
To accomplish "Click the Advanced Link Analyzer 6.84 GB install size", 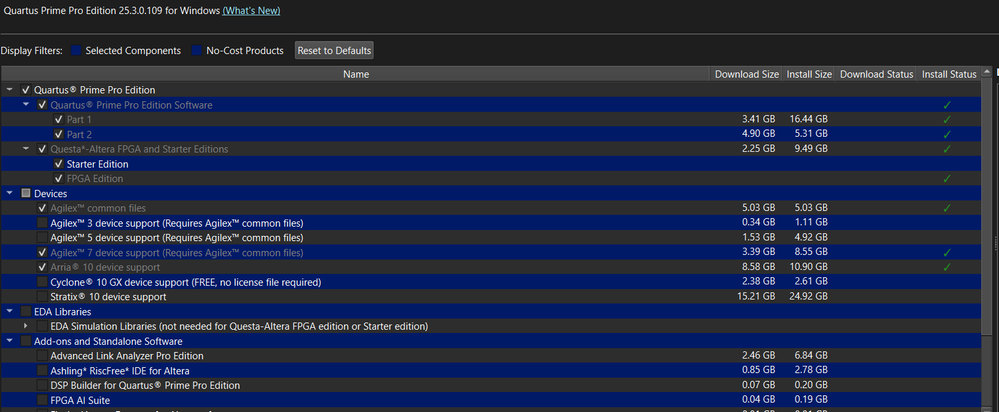I will 810,356.
